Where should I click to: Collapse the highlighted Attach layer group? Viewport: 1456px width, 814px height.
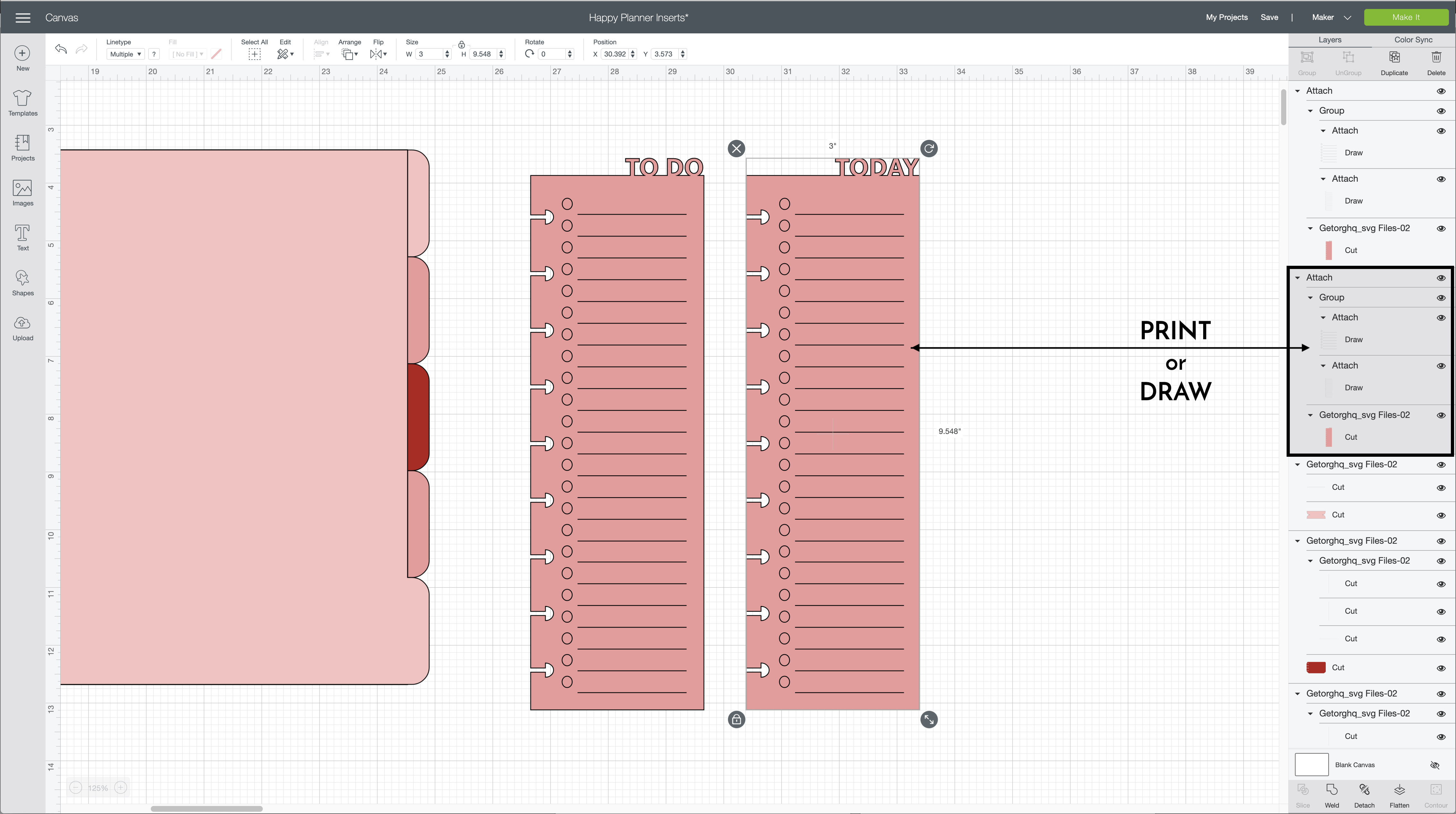click(x=1298, y=278)
